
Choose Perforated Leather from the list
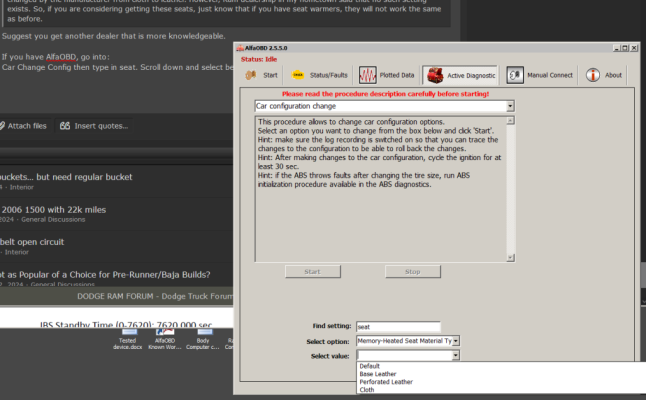pyautogui.click(x=386, y=382)
